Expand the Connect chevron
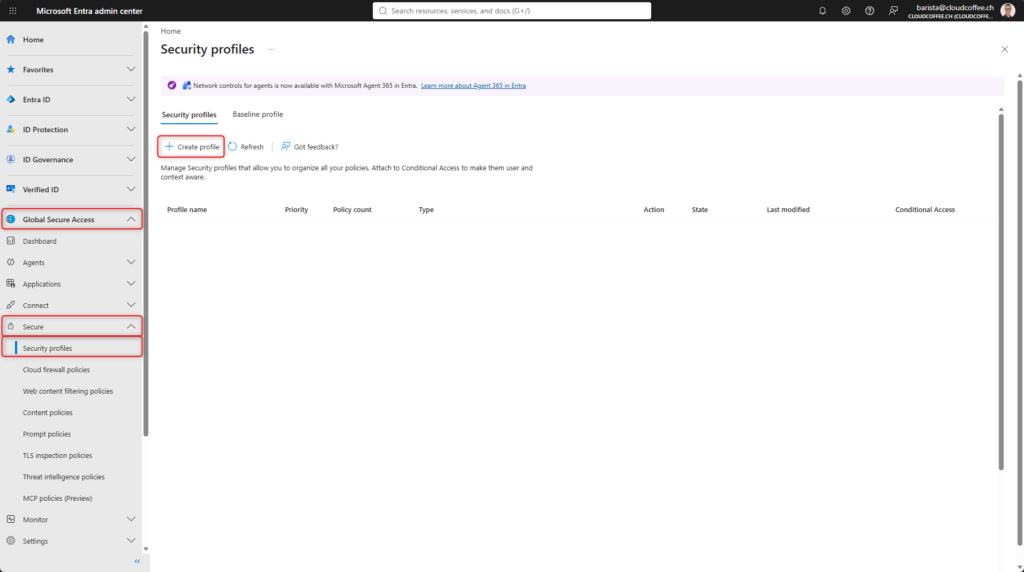Viewport: 1024px width, 572px height. (131, 305)
